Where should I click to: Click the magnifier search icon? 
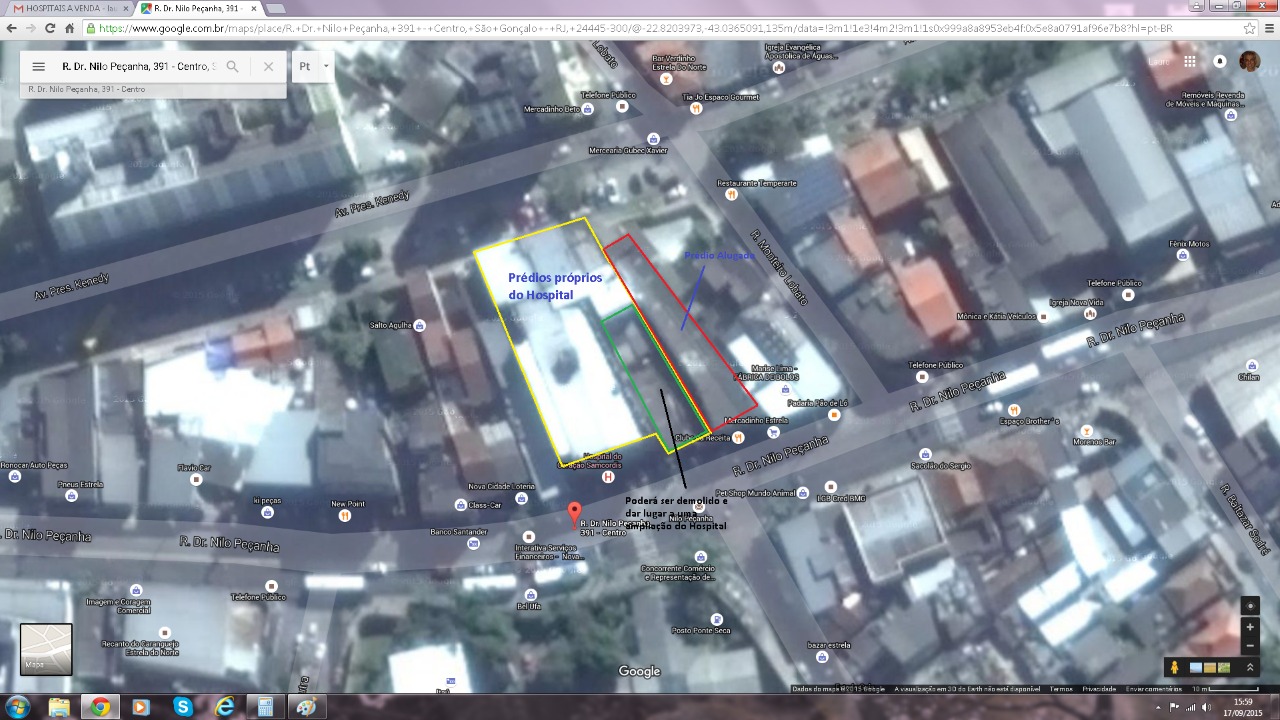(x=232, y=67)
